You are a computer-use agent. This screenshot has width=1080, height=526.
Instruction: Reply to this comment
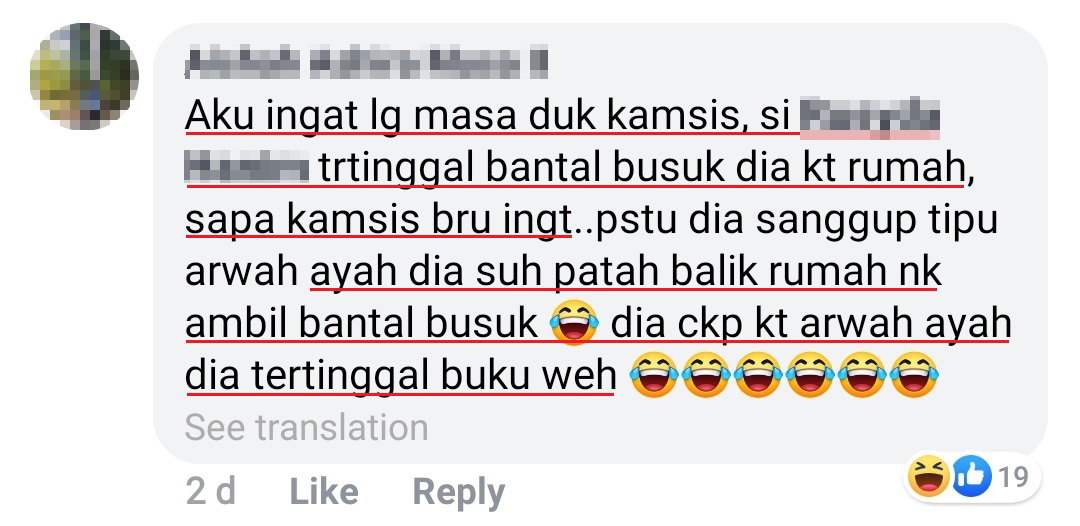tap(458, 493)
